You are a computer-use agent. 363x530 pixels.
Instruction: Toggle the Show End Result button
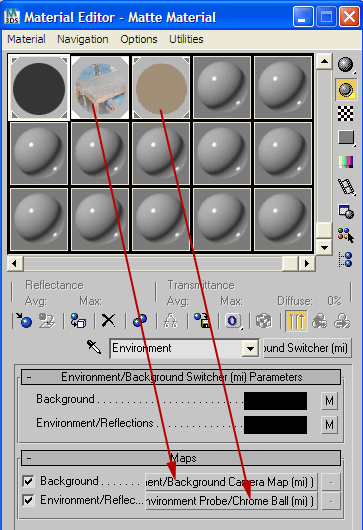pyautogui.click(x=296, y=320)
